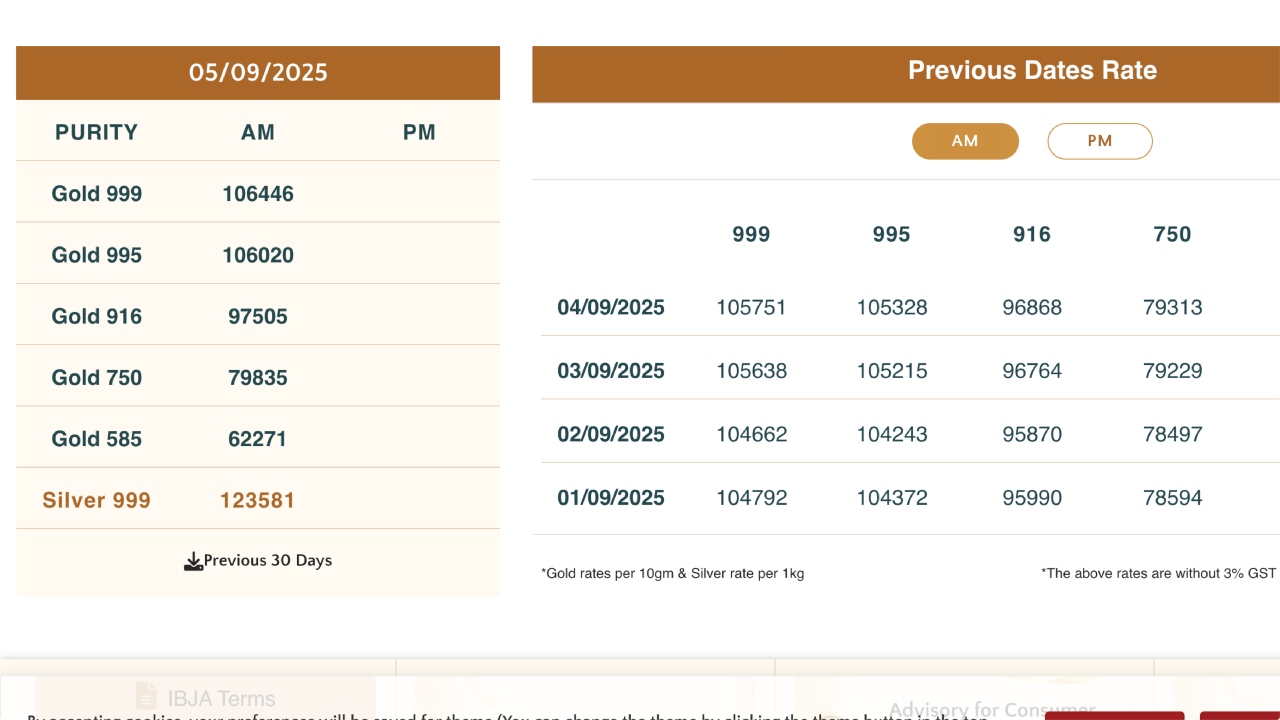Viewport: 1280px width, 720px height.
Task: Open the IBJA Terms link text
Action: point(221,698)
